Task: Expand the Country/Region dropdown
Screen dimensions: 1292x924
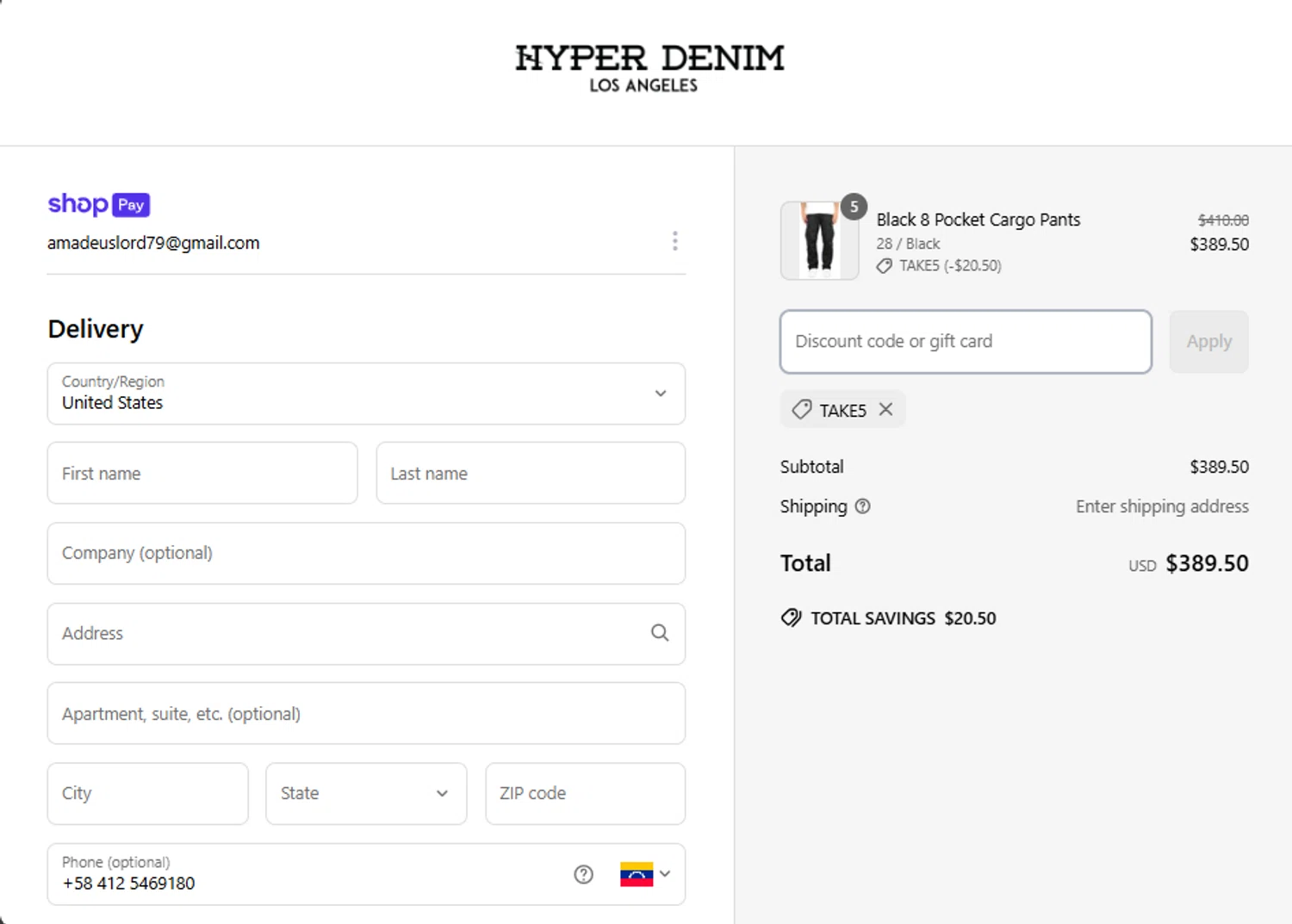Action: click(366, 394)
